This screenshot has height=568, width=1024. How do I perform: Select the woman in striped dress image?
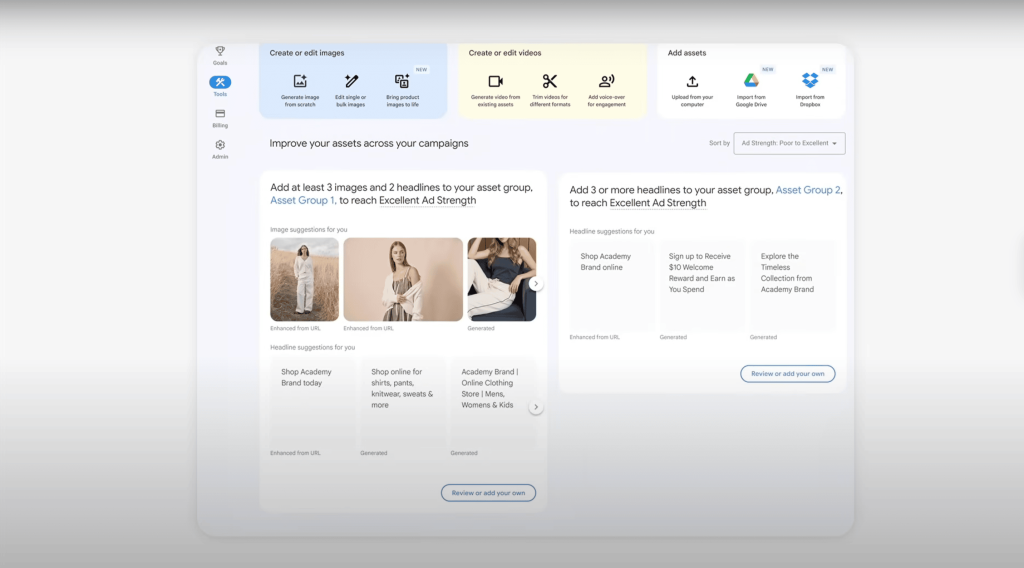[403, 279]
